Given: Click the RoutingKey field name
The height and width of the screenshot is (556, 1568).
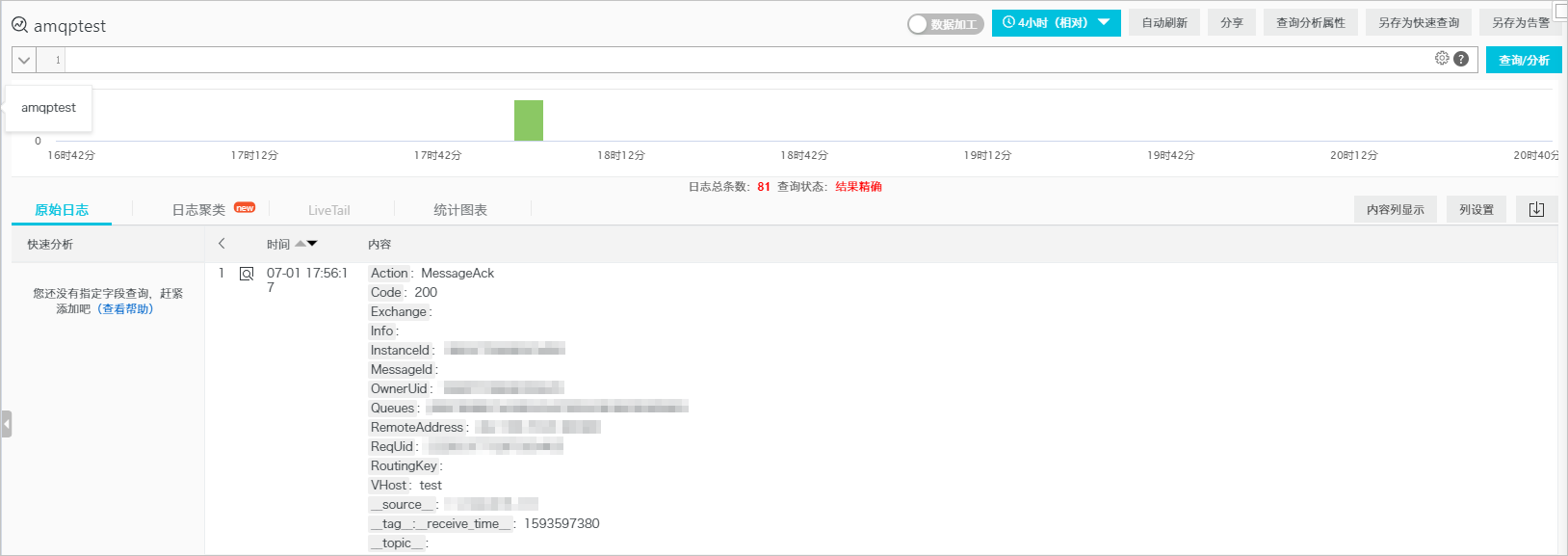Looking at the screenshot, I should (405, 465).
